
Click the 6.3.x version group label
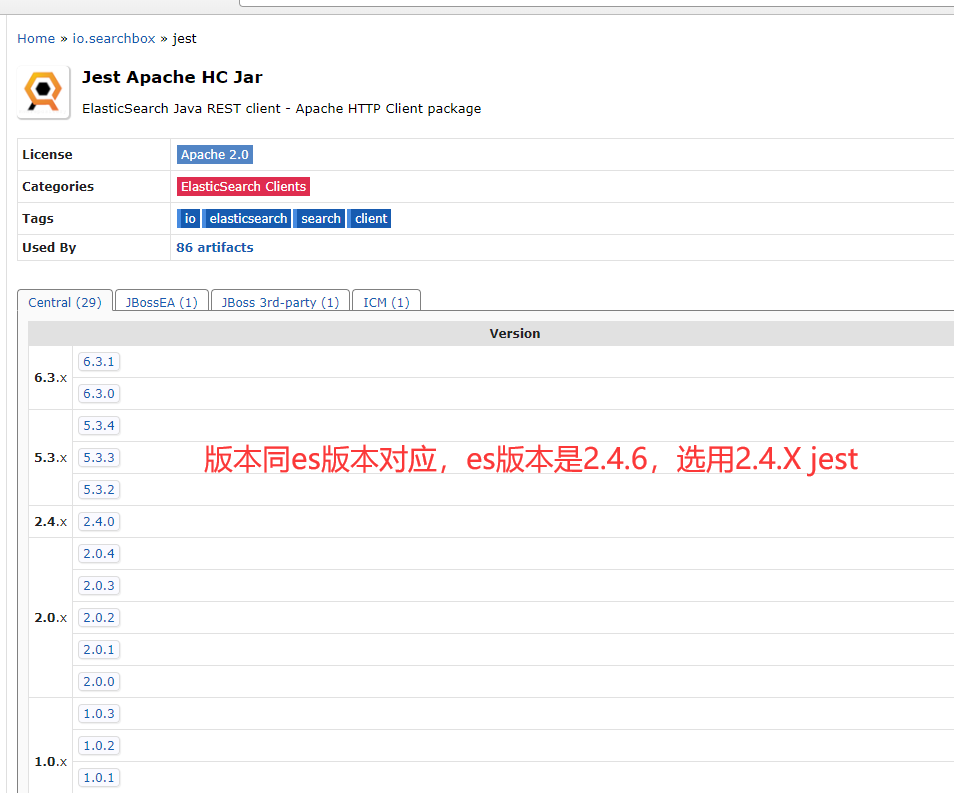point(50,377)
